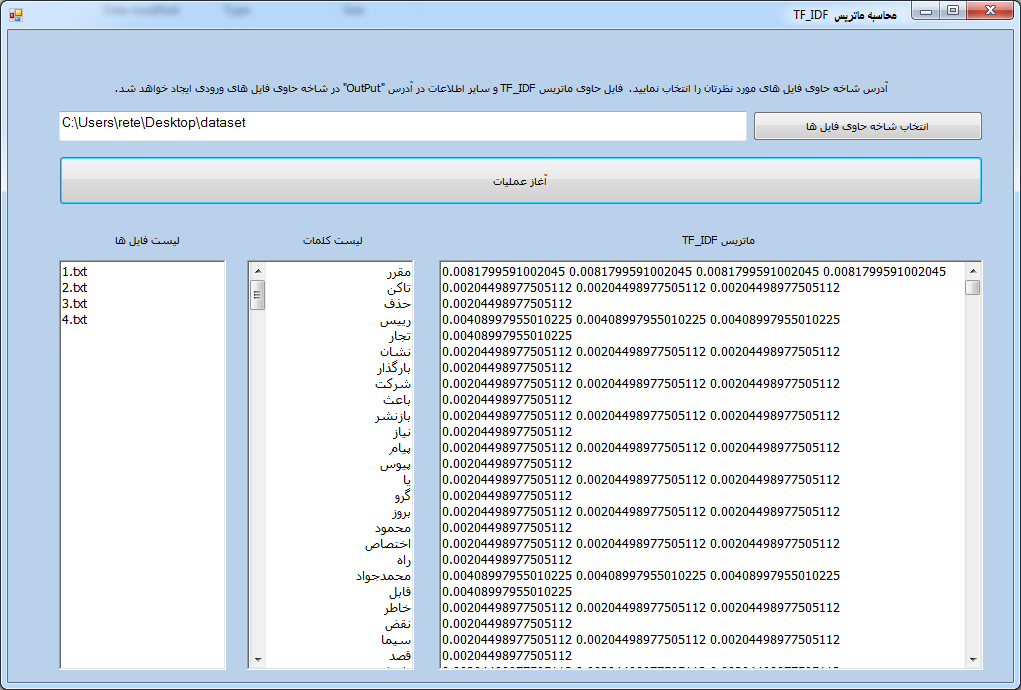Maximize the TF_IDF window
The width and height of the screenshot is (1021, 690).
954,11
